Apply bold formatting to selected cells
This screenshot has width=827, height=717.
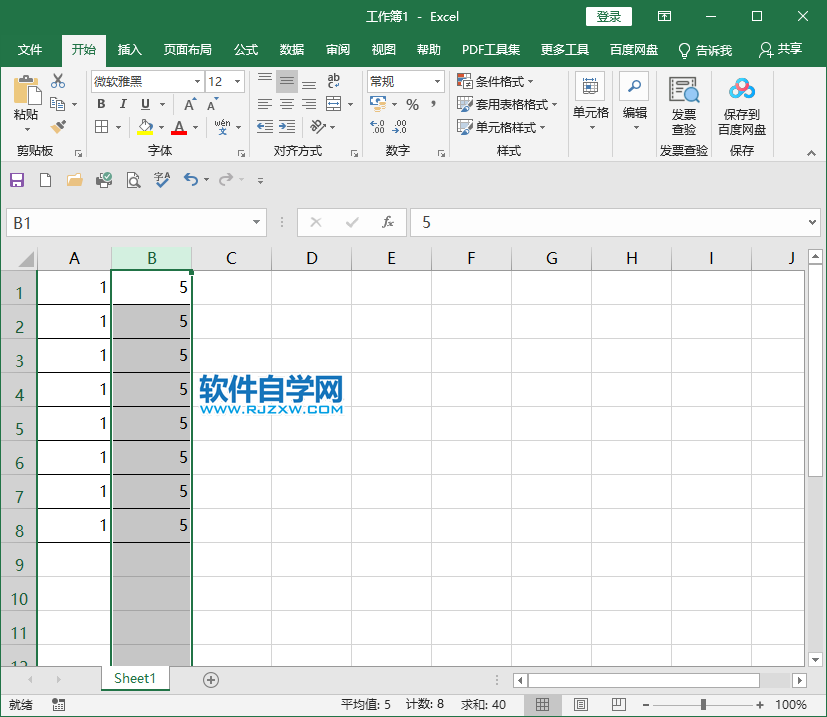pos(100,104)
